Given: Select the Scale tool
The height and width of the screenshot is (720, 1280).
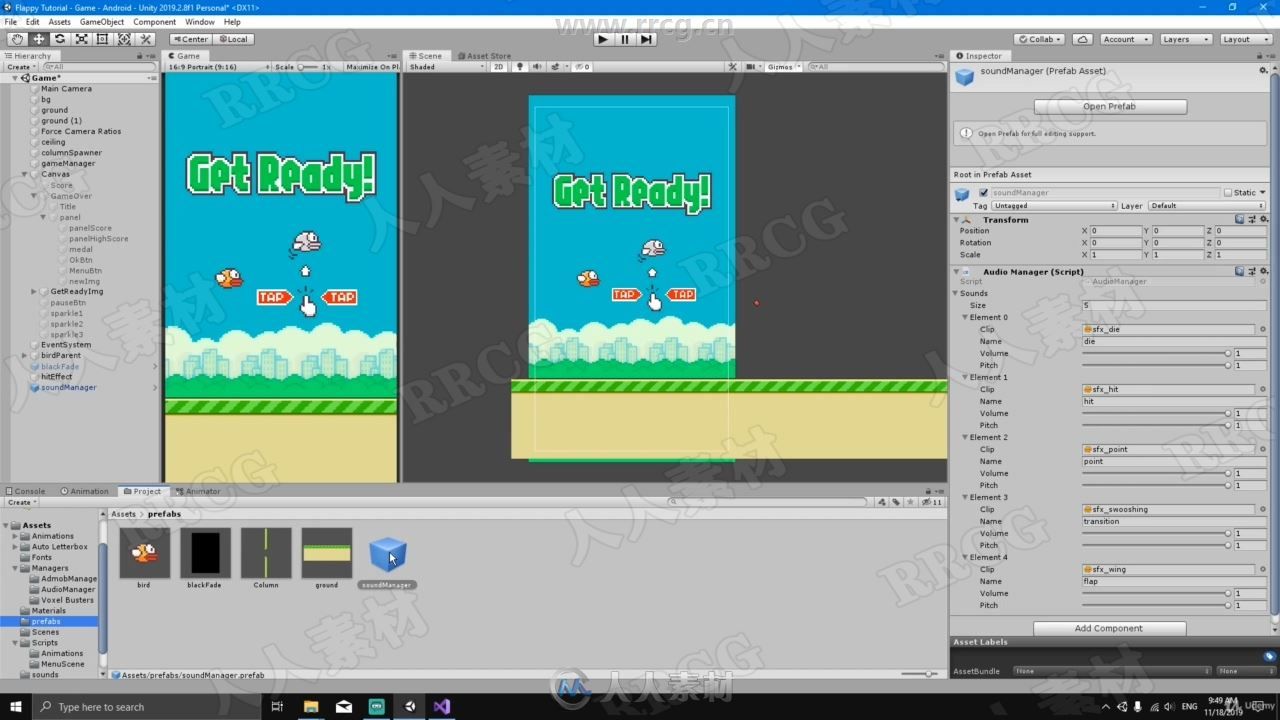Looking at the screenshot, I should pos(81,39).
